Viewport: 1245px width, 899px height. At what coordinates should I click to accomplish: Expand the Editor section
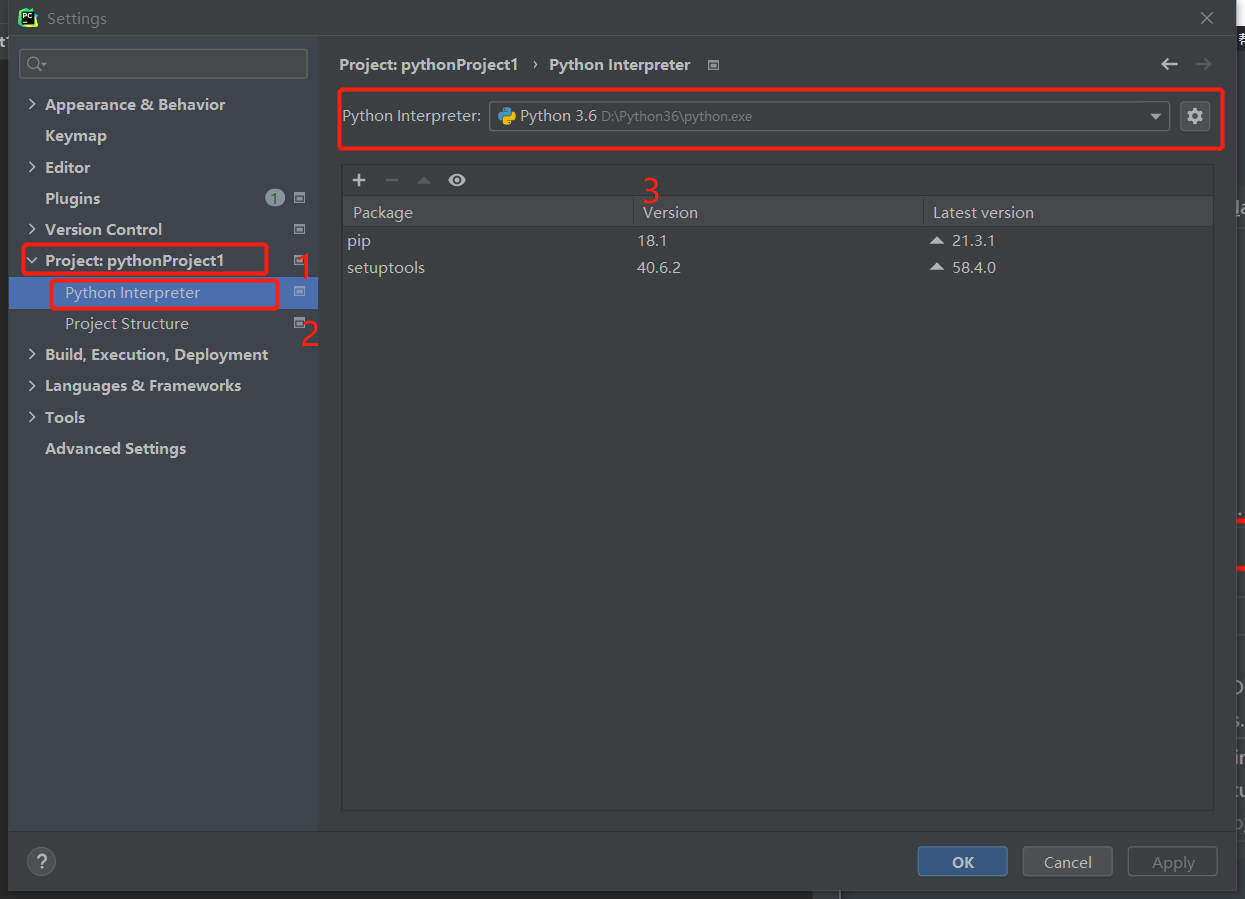33,167
